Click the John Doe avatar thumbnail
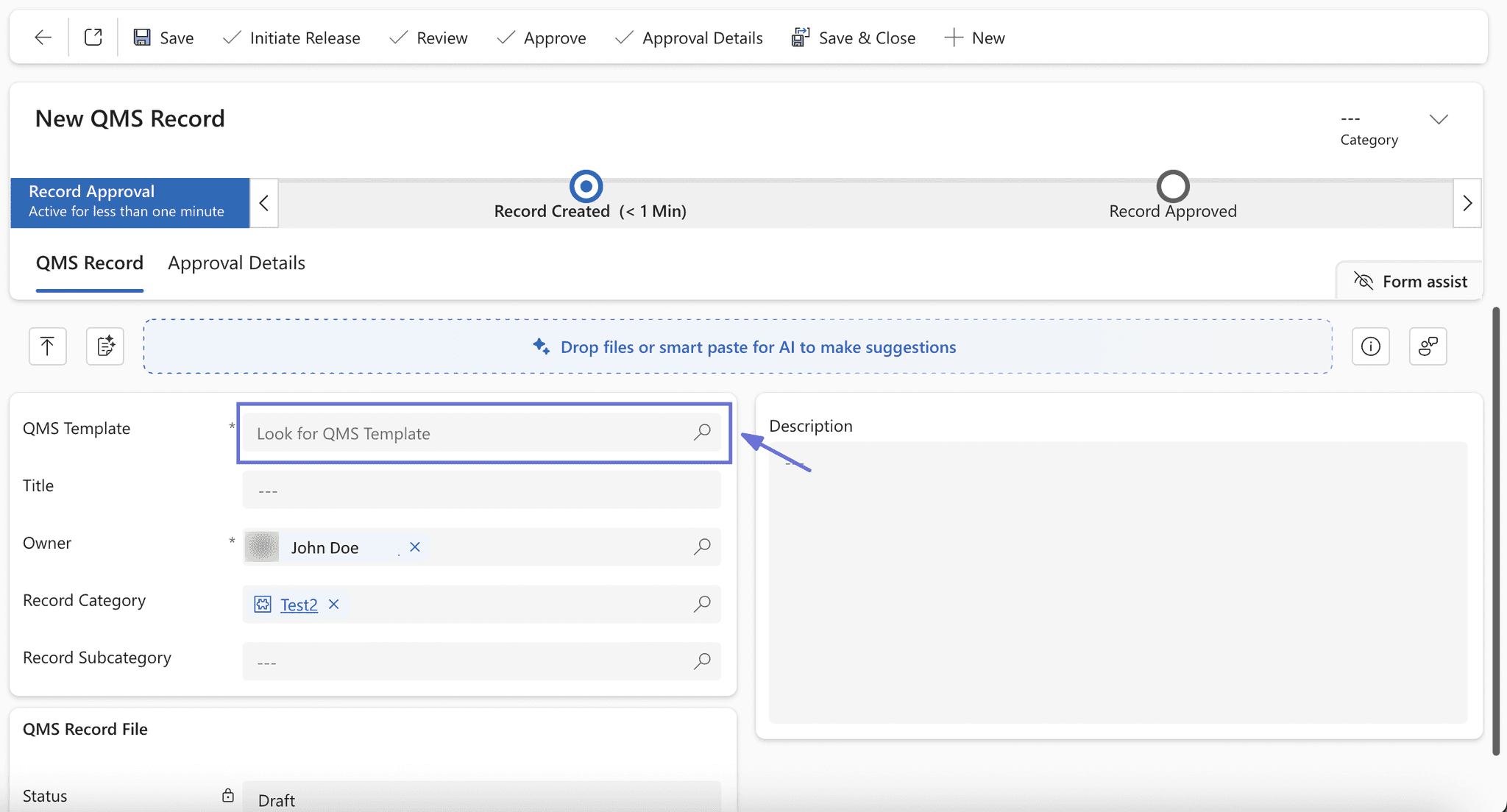The width and height of the screenshot is (1507, 812). pos(262,547)
